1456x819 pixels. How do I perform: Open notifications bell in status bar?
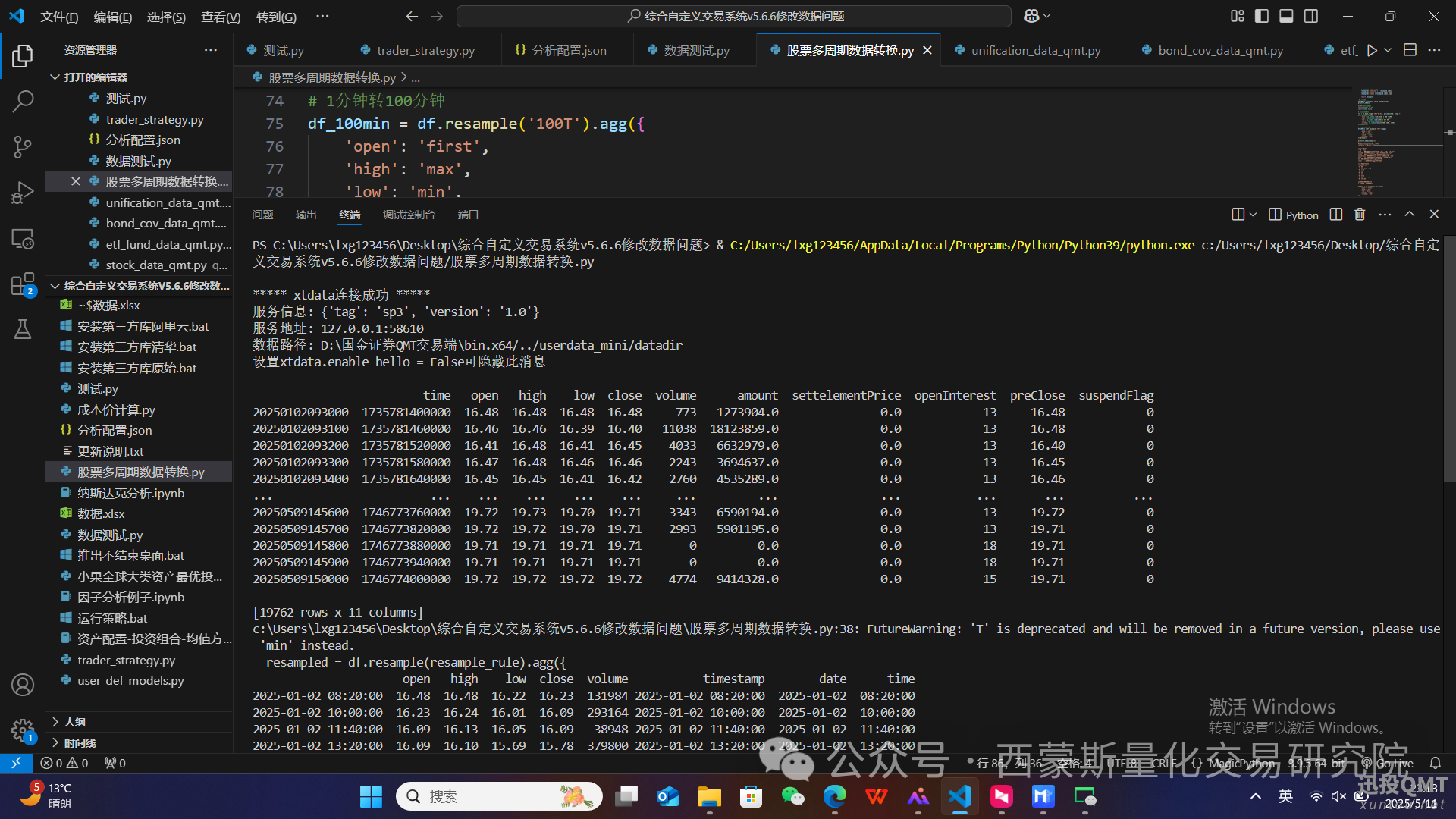click(1435, 763)
